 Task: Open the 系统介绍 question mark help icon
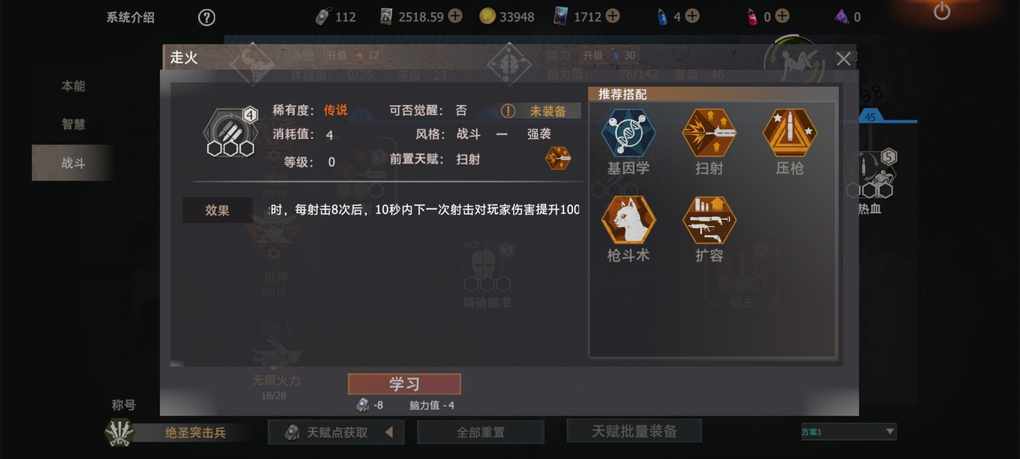206,18
